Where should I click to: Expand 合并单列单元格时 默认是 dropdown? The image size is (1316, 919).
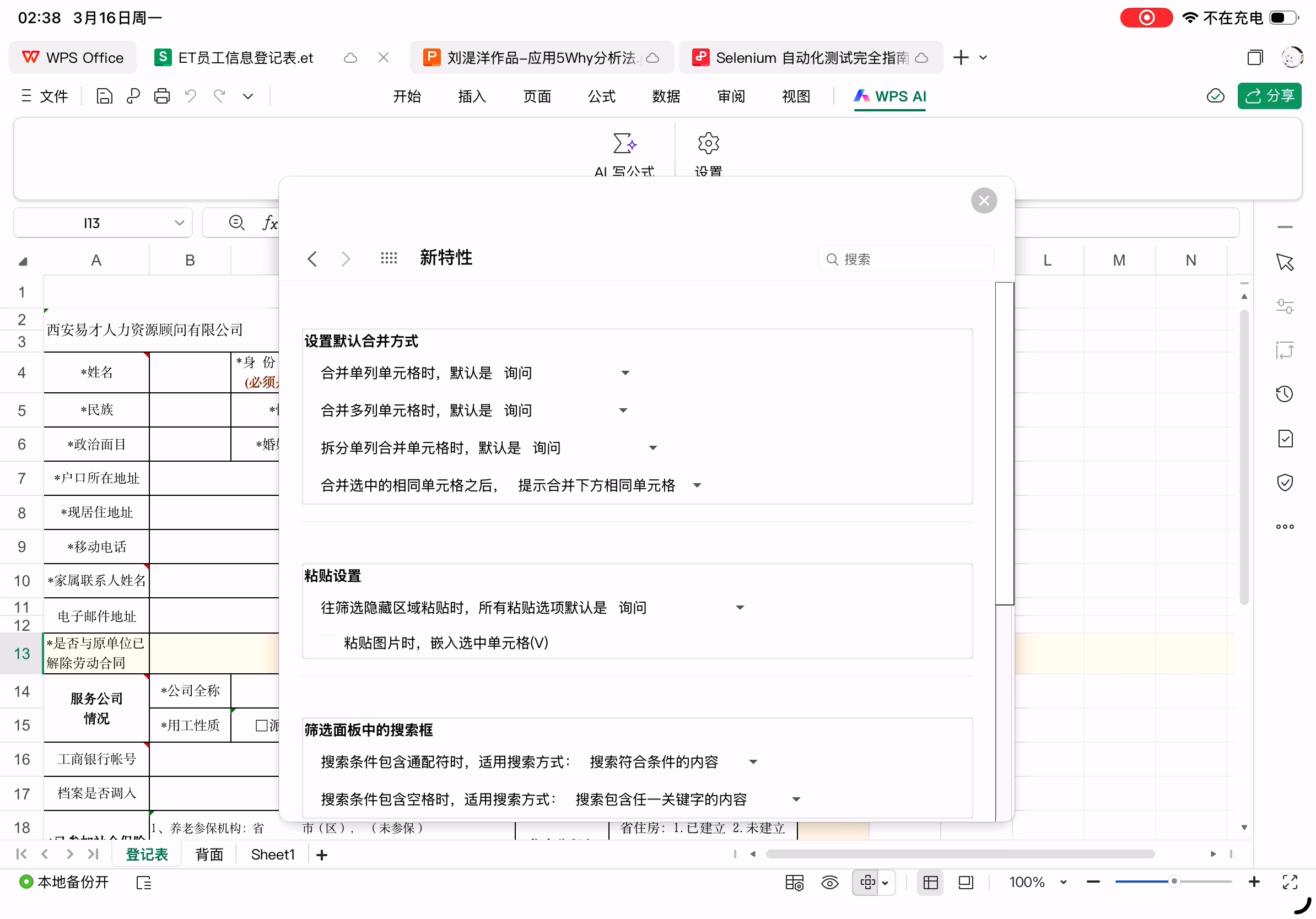(625, 374)
